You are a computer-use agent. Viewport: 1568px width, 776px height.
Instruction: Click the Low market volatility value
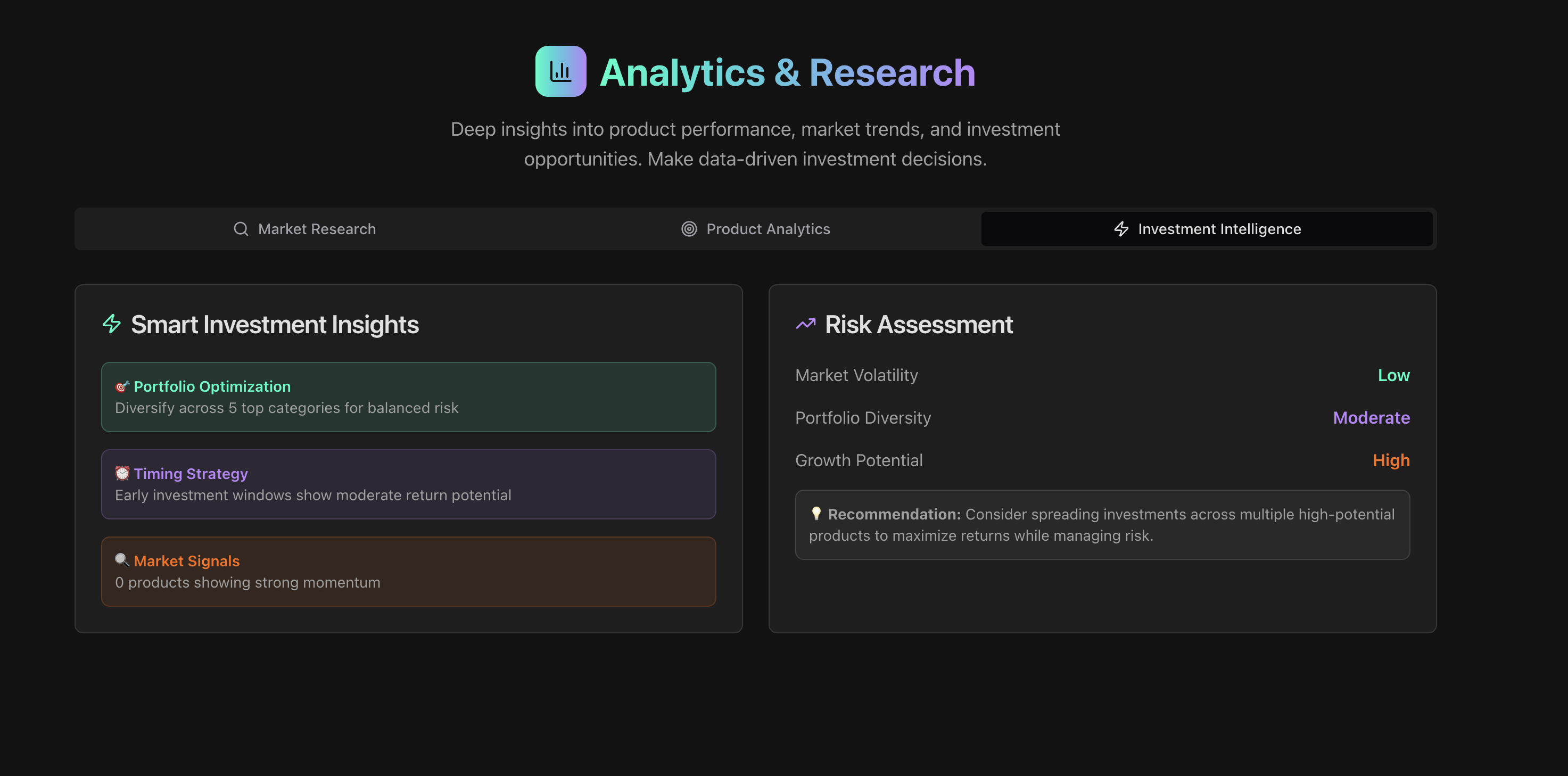[x=1393, y=375]
